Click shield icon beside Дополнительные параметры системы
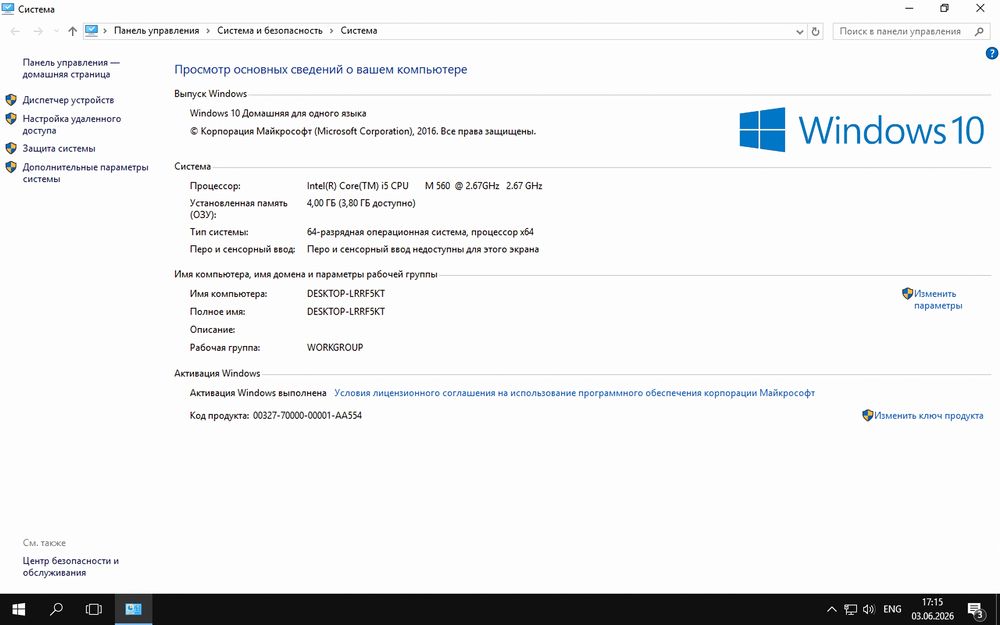 coord(11,167)
